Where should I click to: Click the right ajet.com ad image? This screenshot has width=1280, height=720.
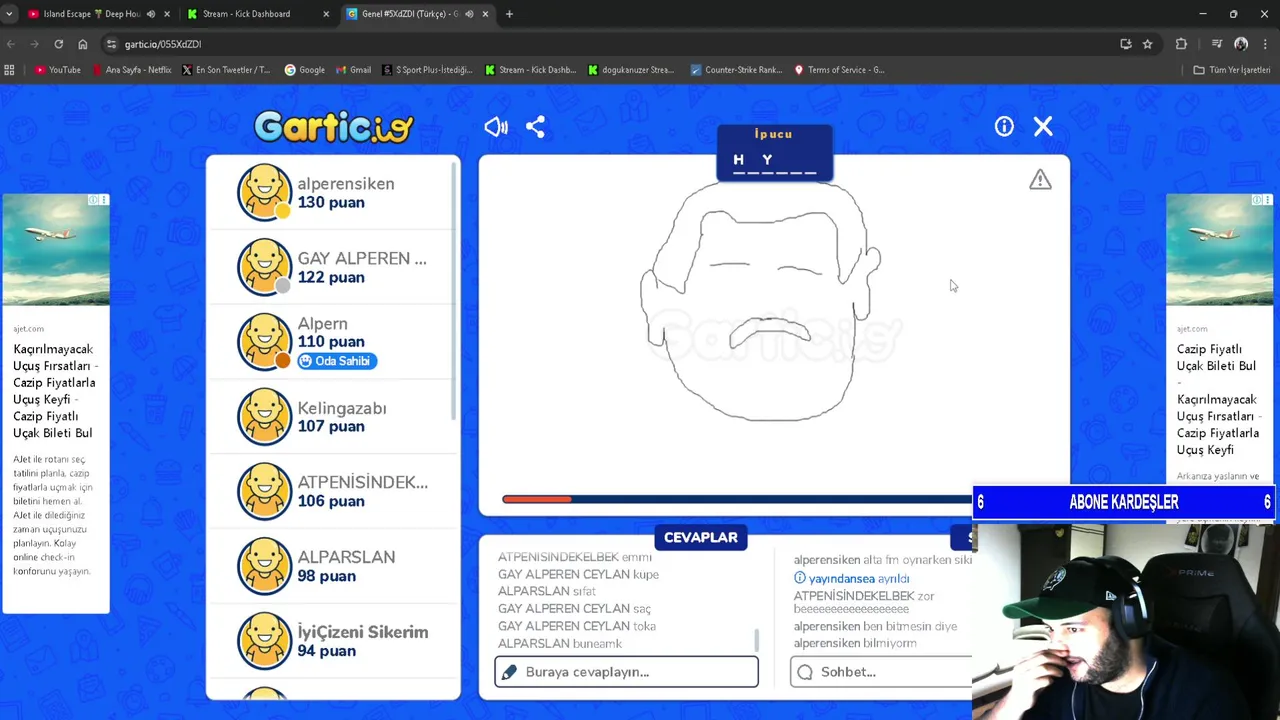coord(1219,250)
